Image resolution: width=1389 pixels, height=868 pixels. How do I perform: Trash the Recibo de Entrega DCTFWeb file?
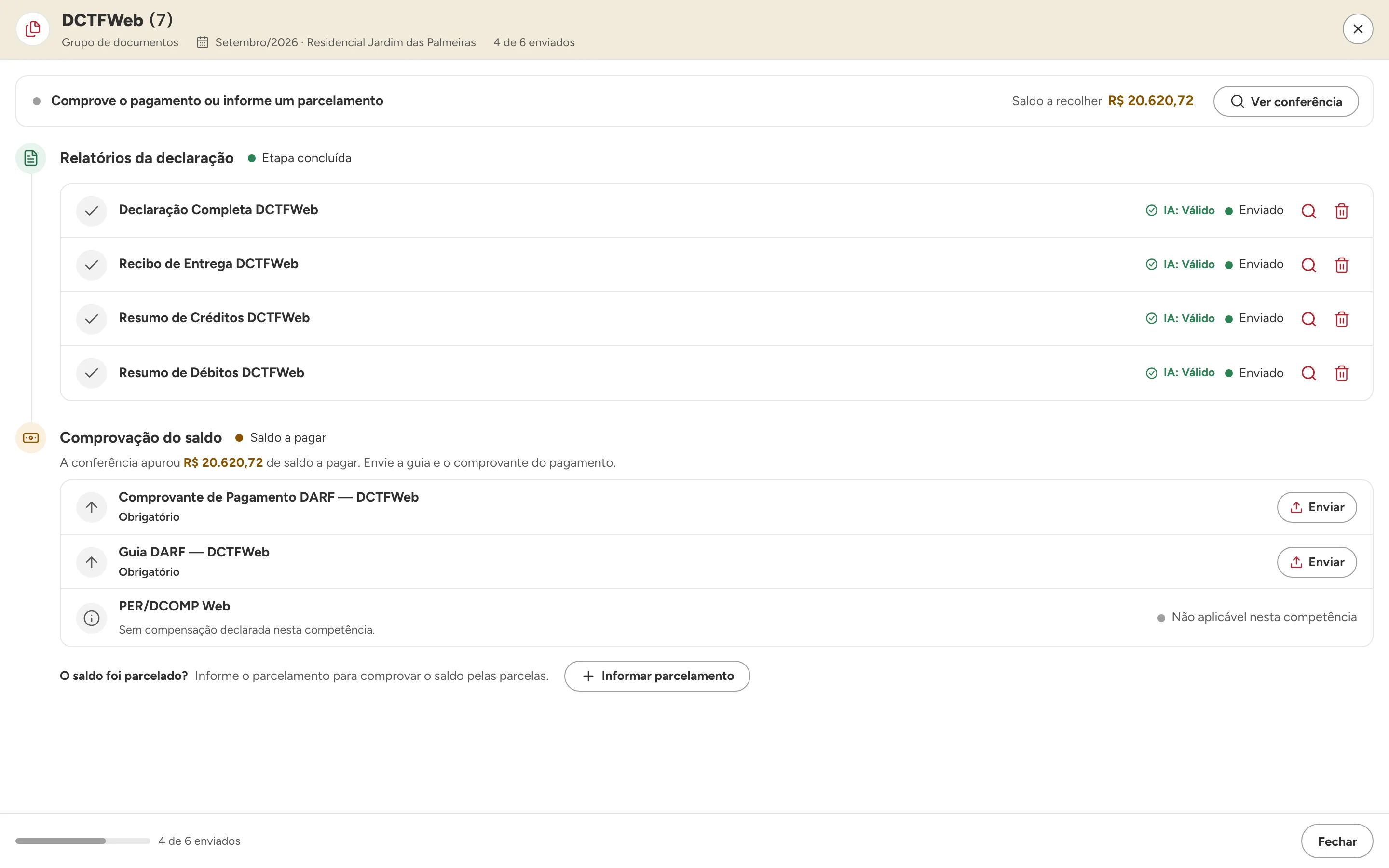point(1341,265)
